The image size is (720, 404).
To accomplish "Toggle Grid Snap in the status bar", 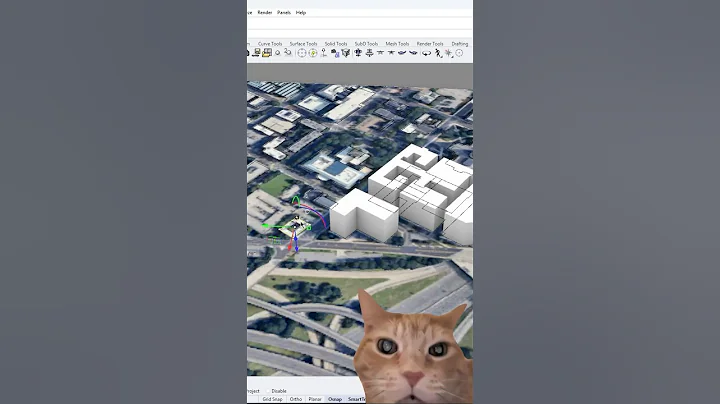I will pyautogui.click(x=272, y=399).
